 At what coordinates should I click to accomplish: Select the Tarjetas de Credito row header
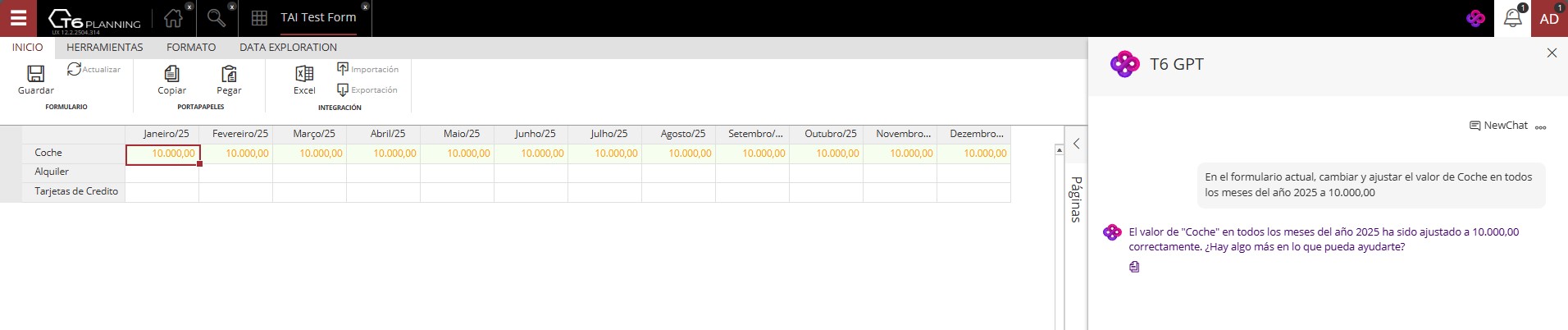click(73, 191)
